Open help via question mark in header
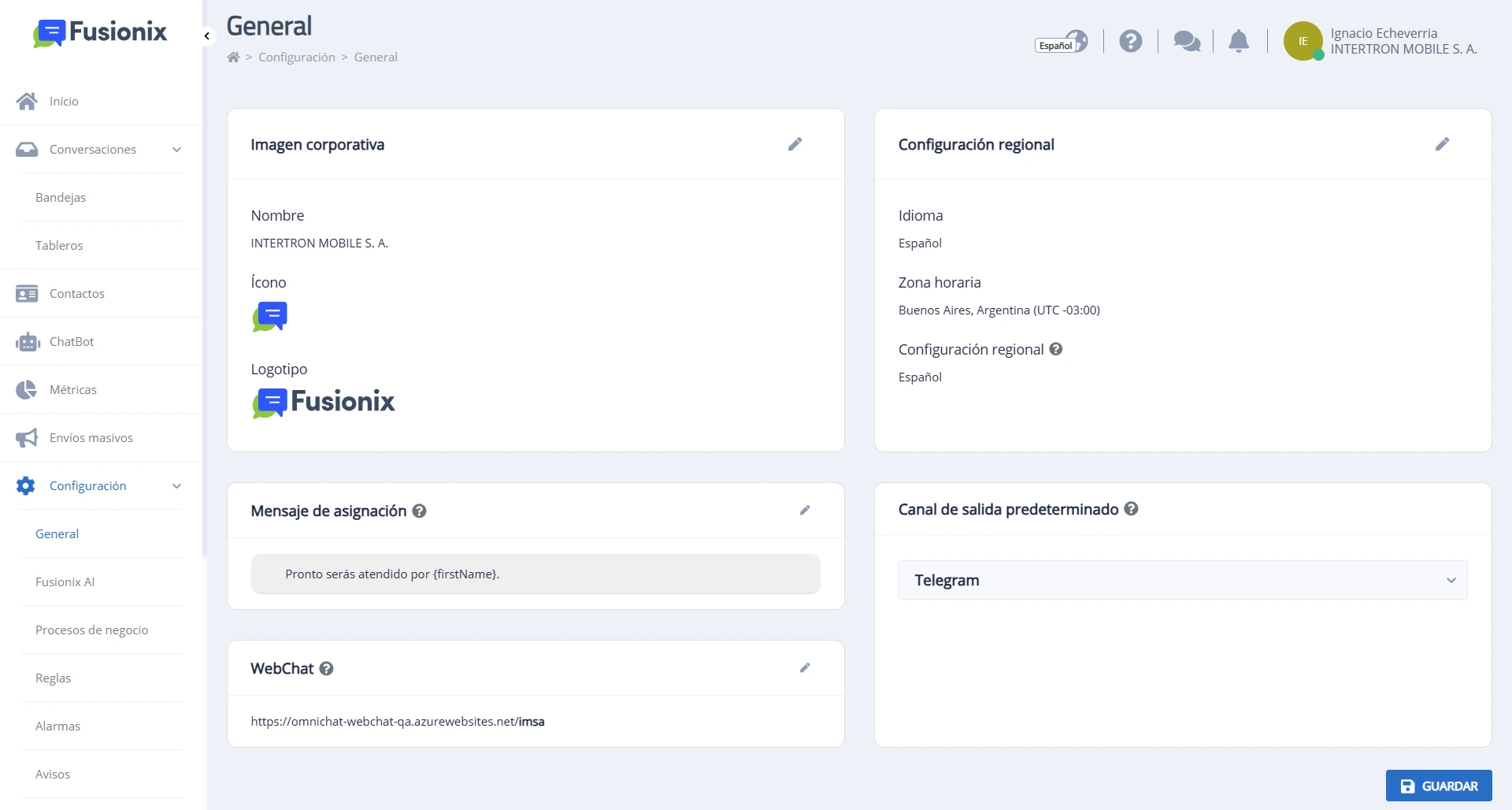Screen dimensions: 1512x810 [x=1131, y=41]
